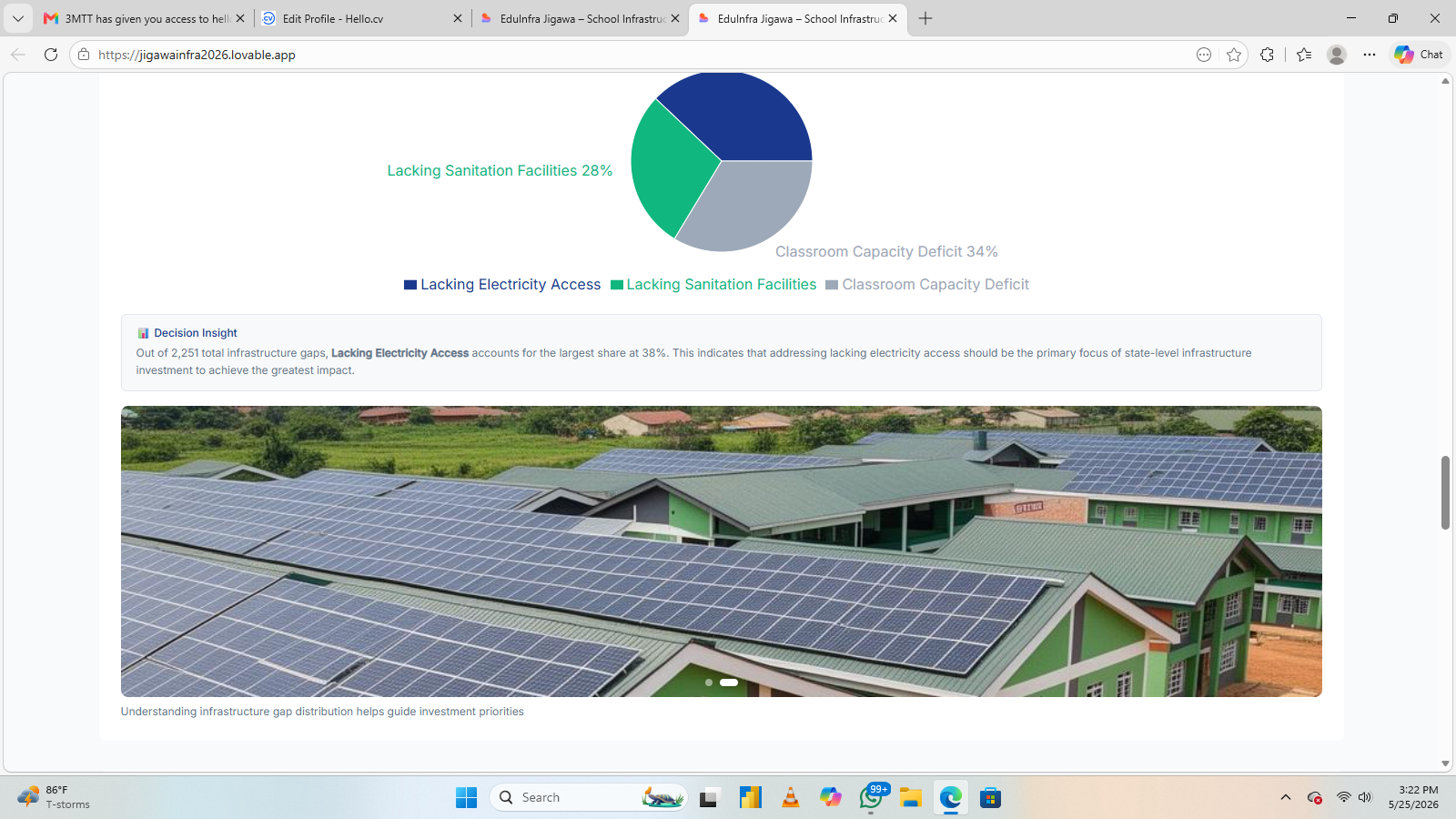The image size is (1456, 819).
Task: Click the scrollbar down arrow
Action: [x=1445, y=763]
